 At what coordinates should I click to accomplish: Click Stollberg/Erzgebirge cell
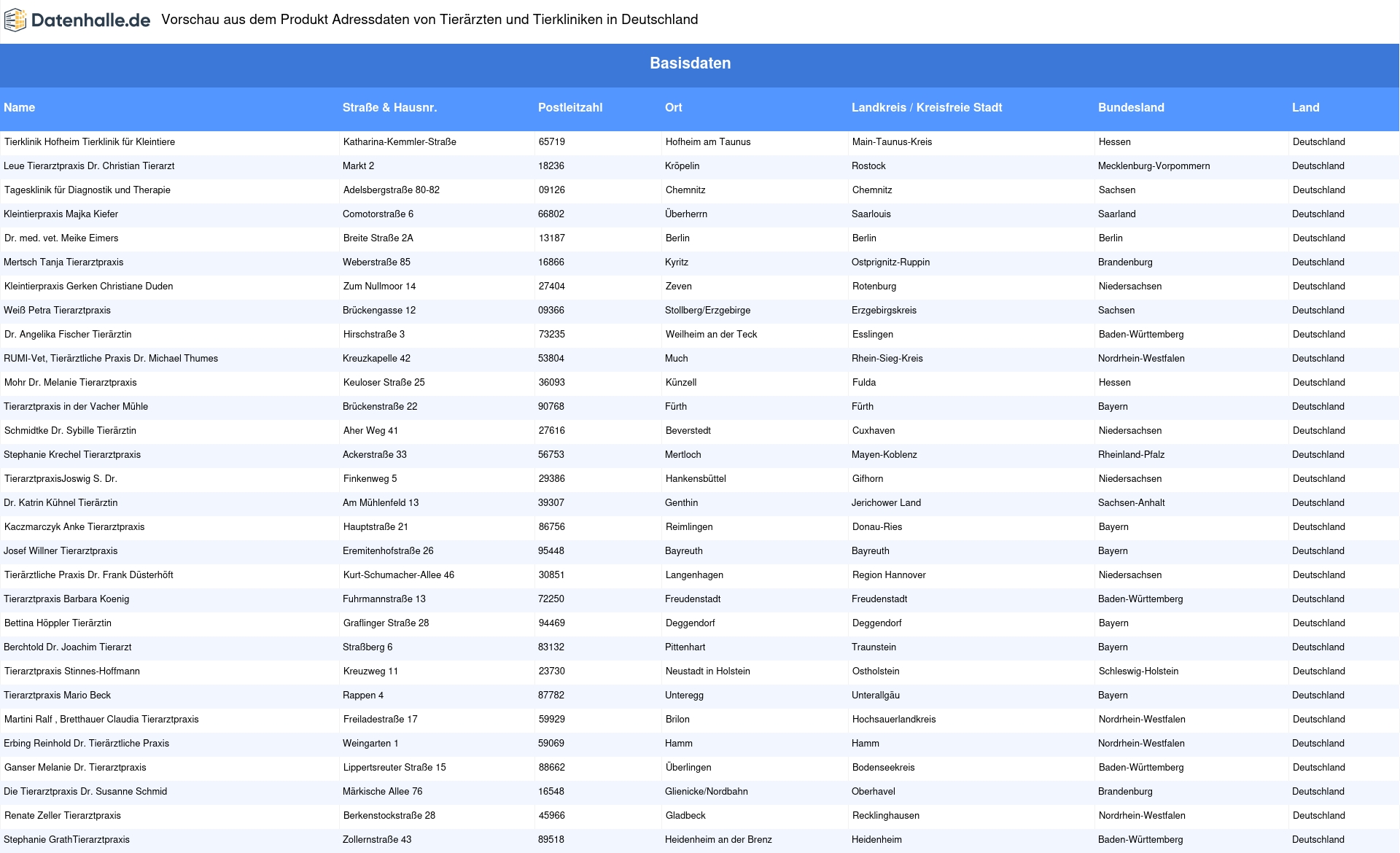[707, 311]
